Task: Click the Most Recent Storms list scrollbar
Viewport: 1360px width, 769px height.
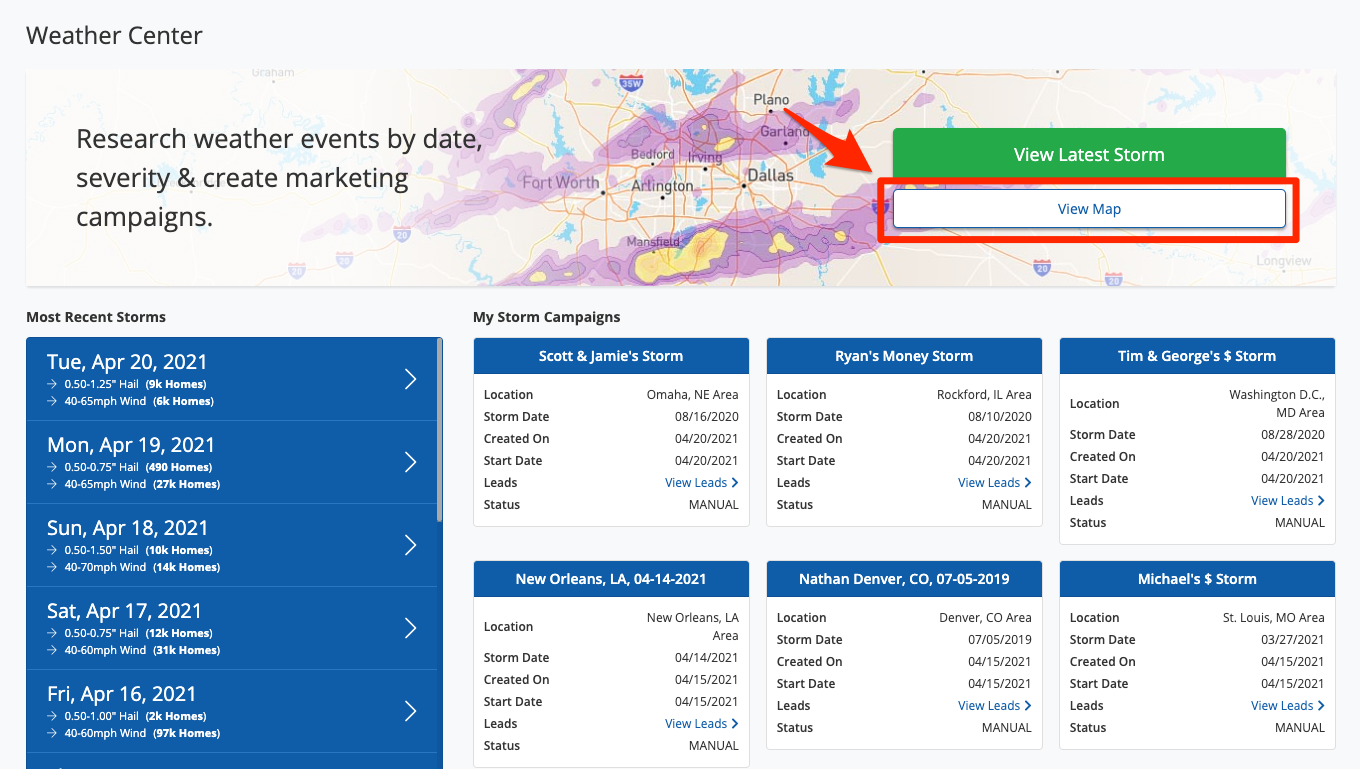Action: point(439,430)
